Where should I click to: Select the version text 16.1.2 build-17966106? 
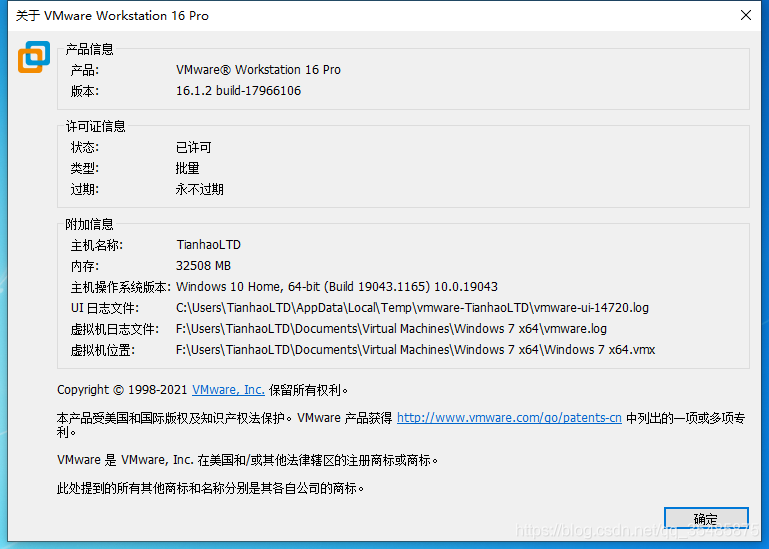point(238,91)
